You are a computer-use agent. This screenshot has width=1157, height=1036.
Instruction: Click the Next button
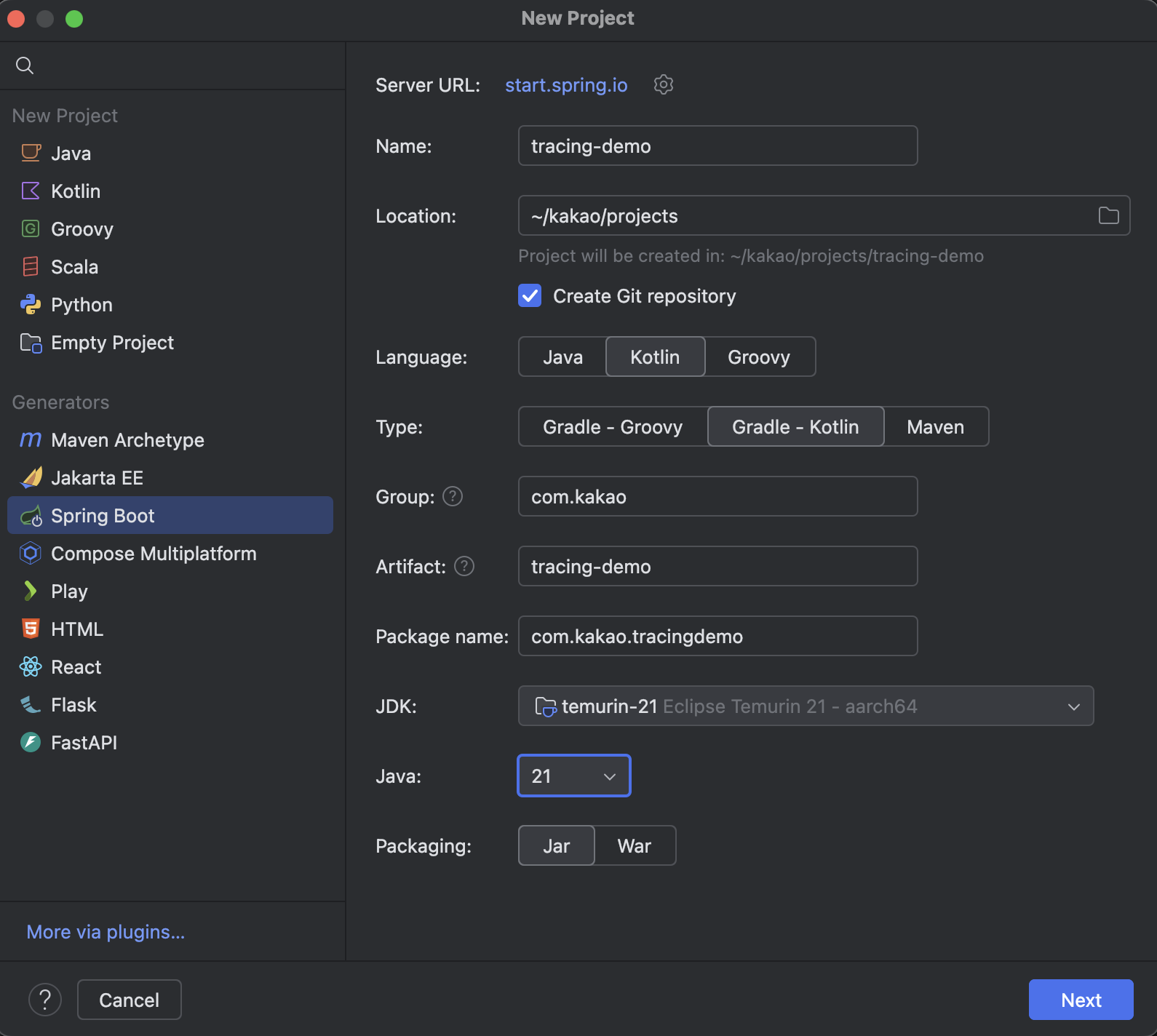click(1081, 1000)
